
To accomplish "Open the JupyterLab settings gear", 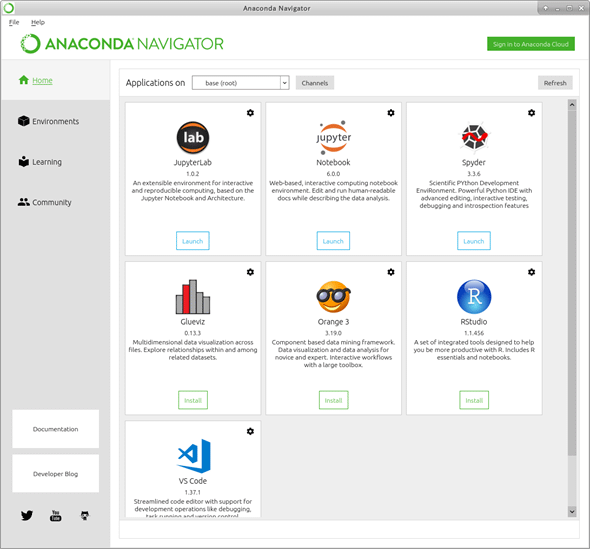I will (x=250, y=113).
